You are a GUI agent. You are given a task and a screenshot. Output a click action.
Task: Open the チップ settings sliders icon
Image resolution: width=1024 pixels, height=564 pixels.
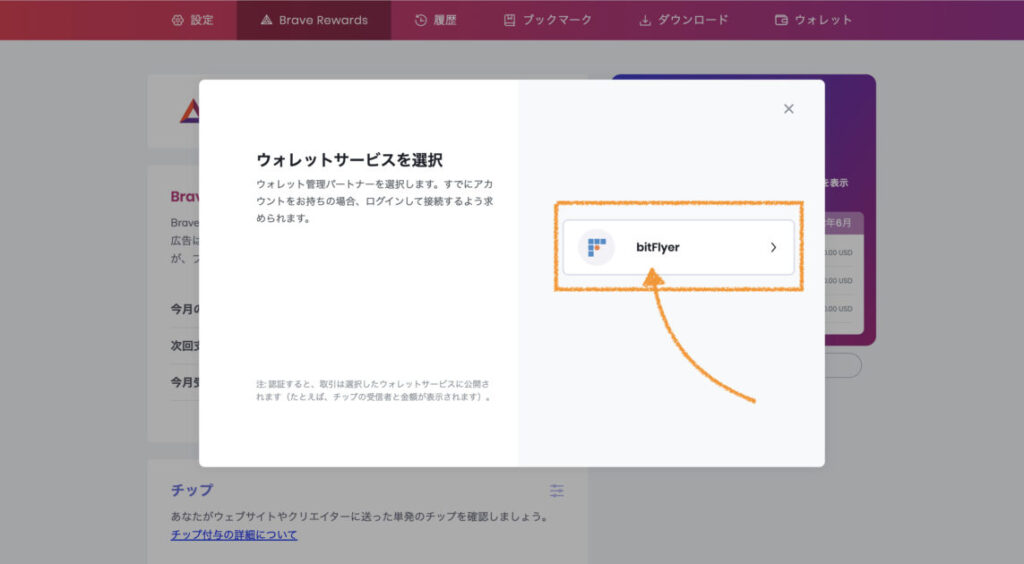click(x=557, y=490)
